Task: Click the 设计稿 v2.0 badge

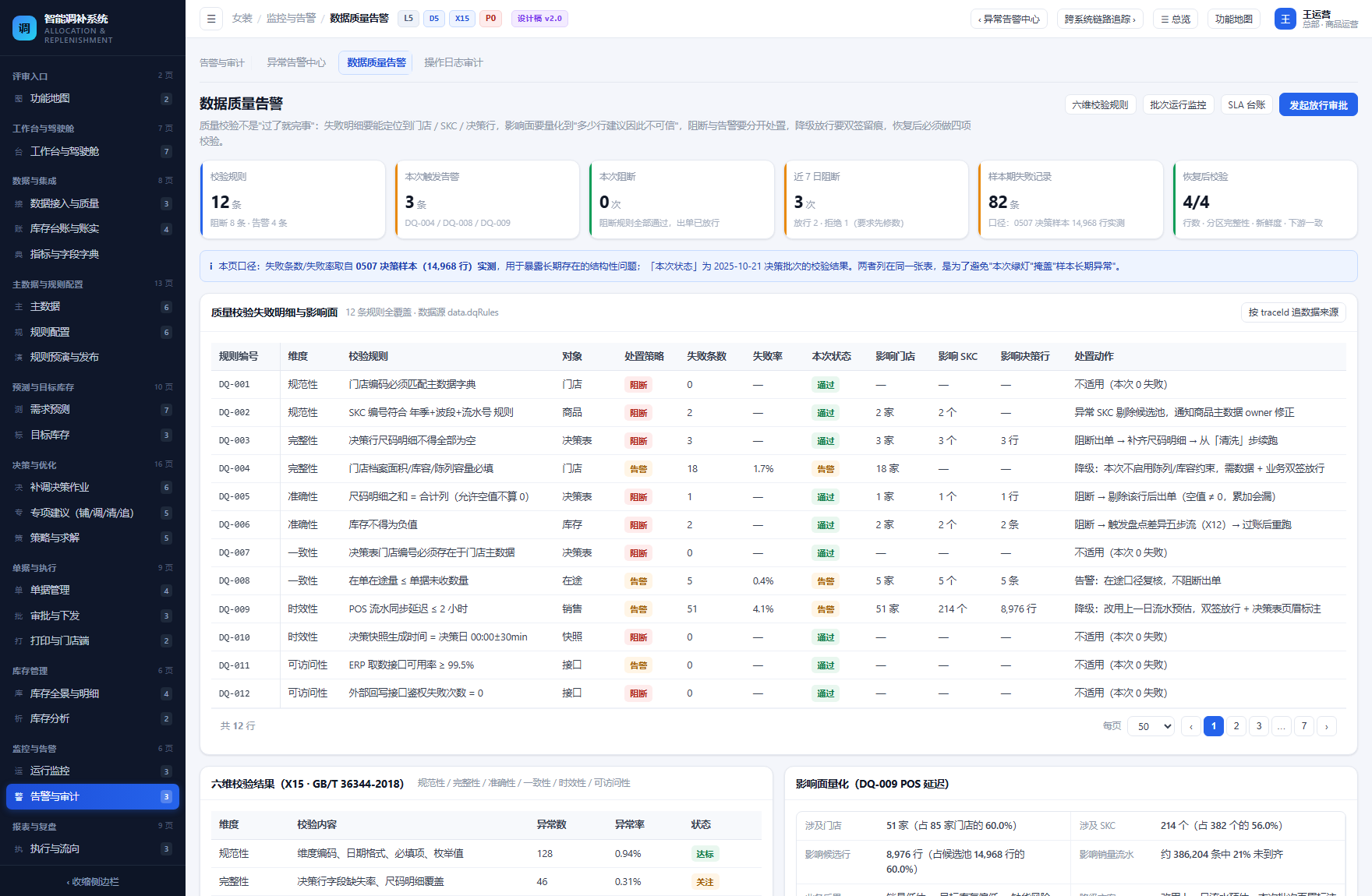Action: 539,19
